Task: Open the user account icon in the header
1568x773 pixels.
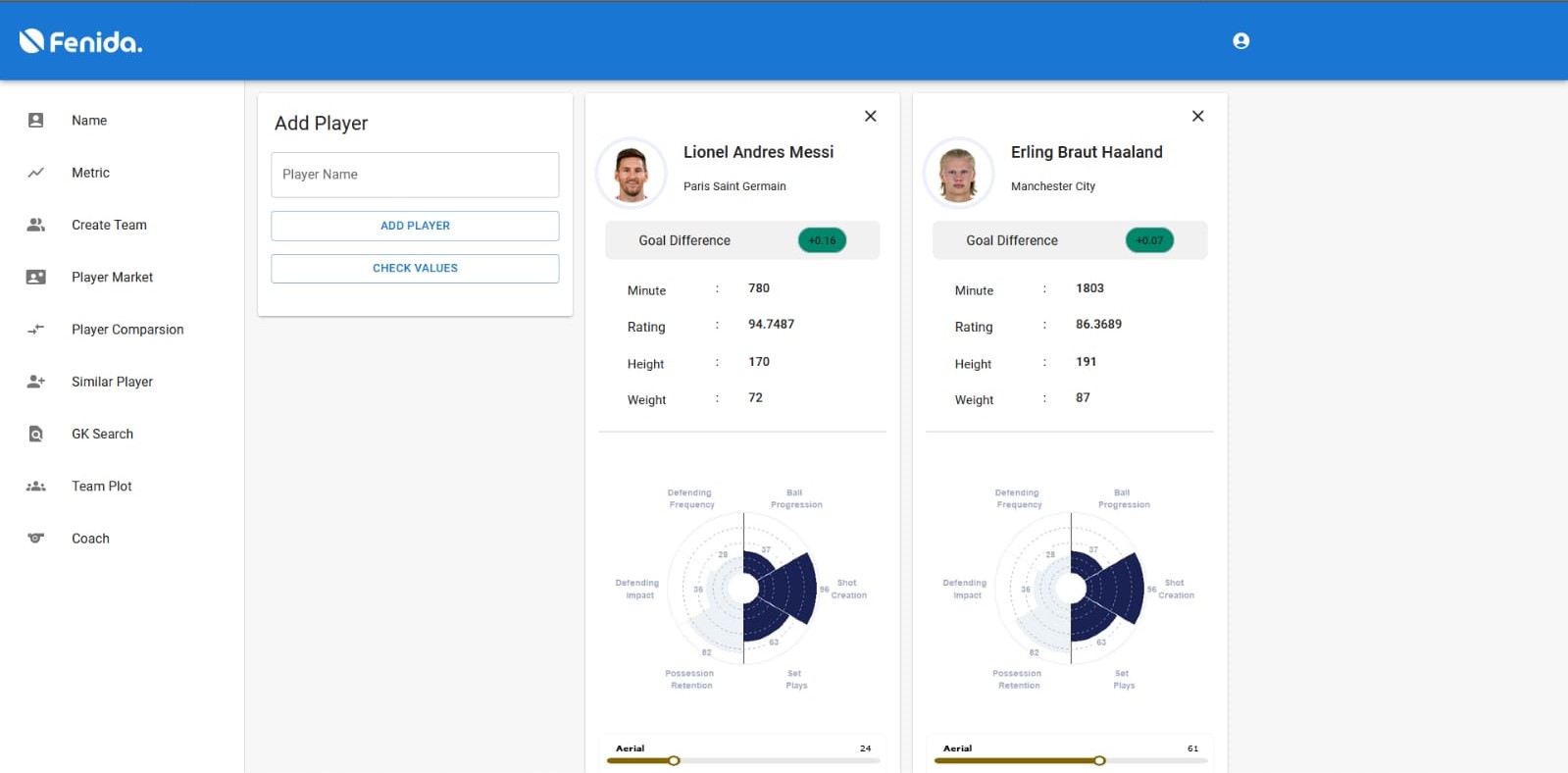Action: click(x=1240, y=41)
